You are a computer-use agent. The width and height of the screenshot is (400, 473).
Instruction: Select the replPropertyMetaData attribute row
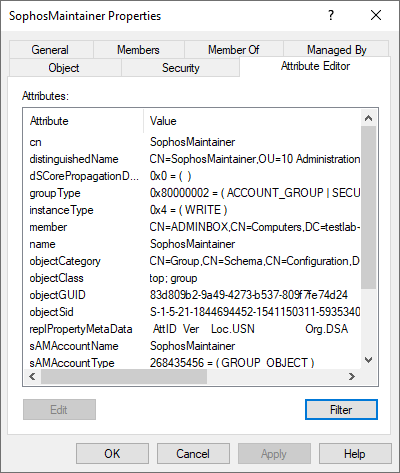(x=192, y=329)
